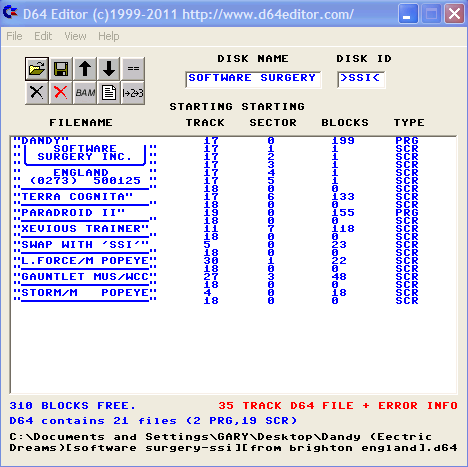Click the 35 TRACK D64 FILE + ERROR INFO text
Image resolution: width=468 pixels, height=467 pixels.
(x=338, y=405)
